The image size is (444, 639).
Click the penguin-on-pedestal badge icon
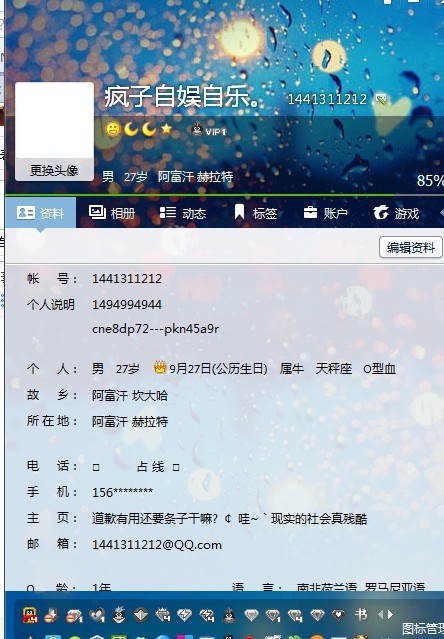click(x=119, y=614)
